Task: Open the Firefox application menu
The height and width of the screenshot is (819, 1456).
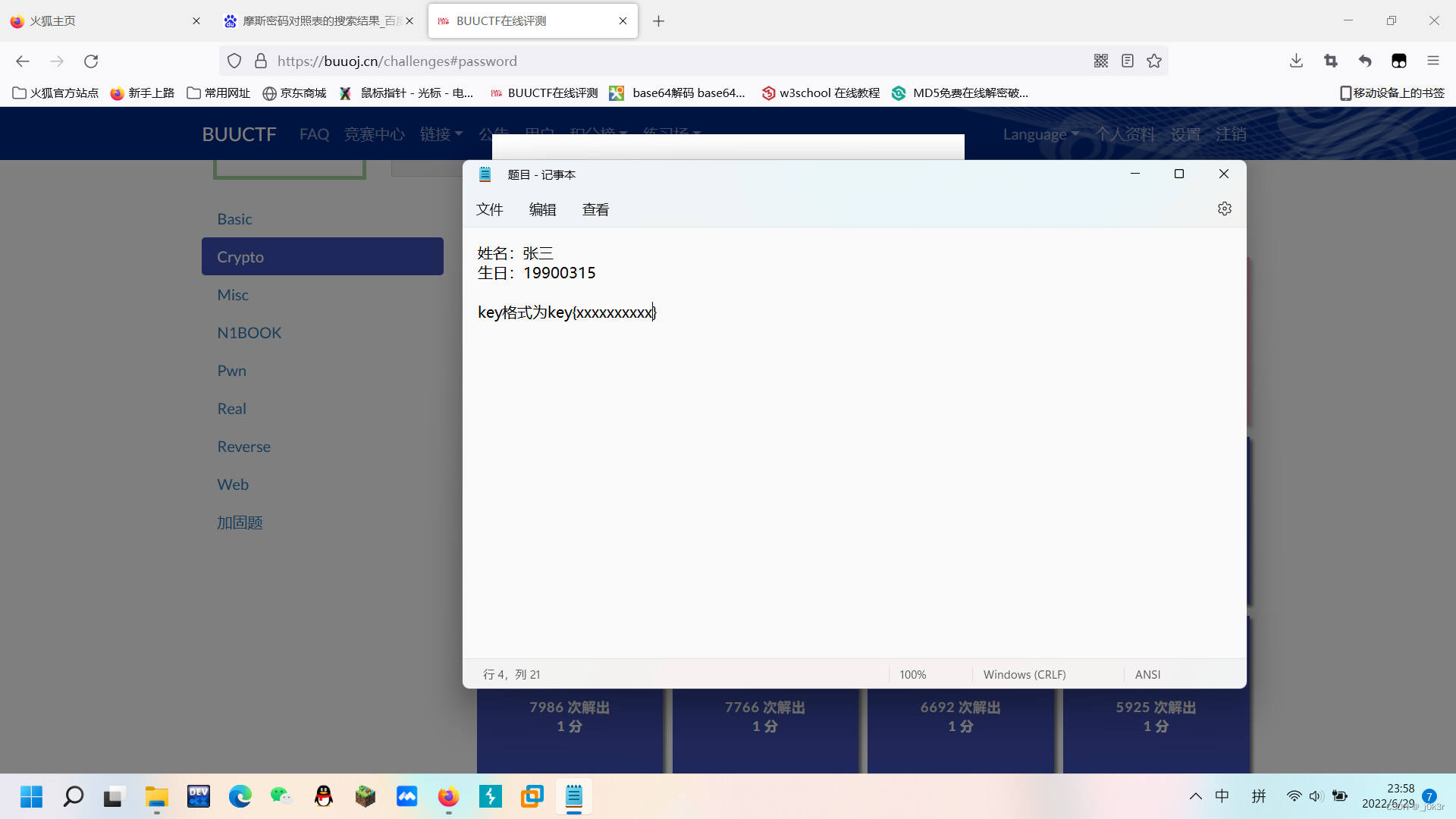Action: tap(1434, 61)
